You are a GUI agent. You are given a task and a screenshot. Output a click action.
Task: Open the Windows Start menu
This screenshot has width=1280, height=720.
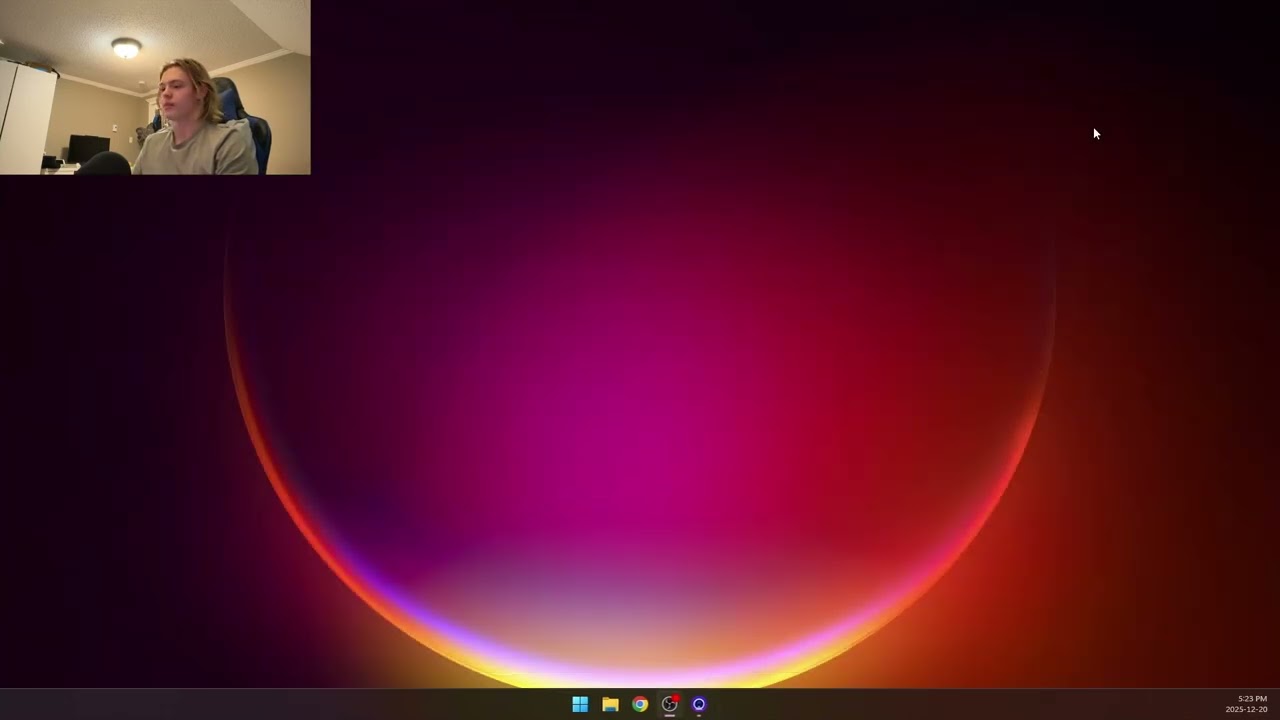580,704
